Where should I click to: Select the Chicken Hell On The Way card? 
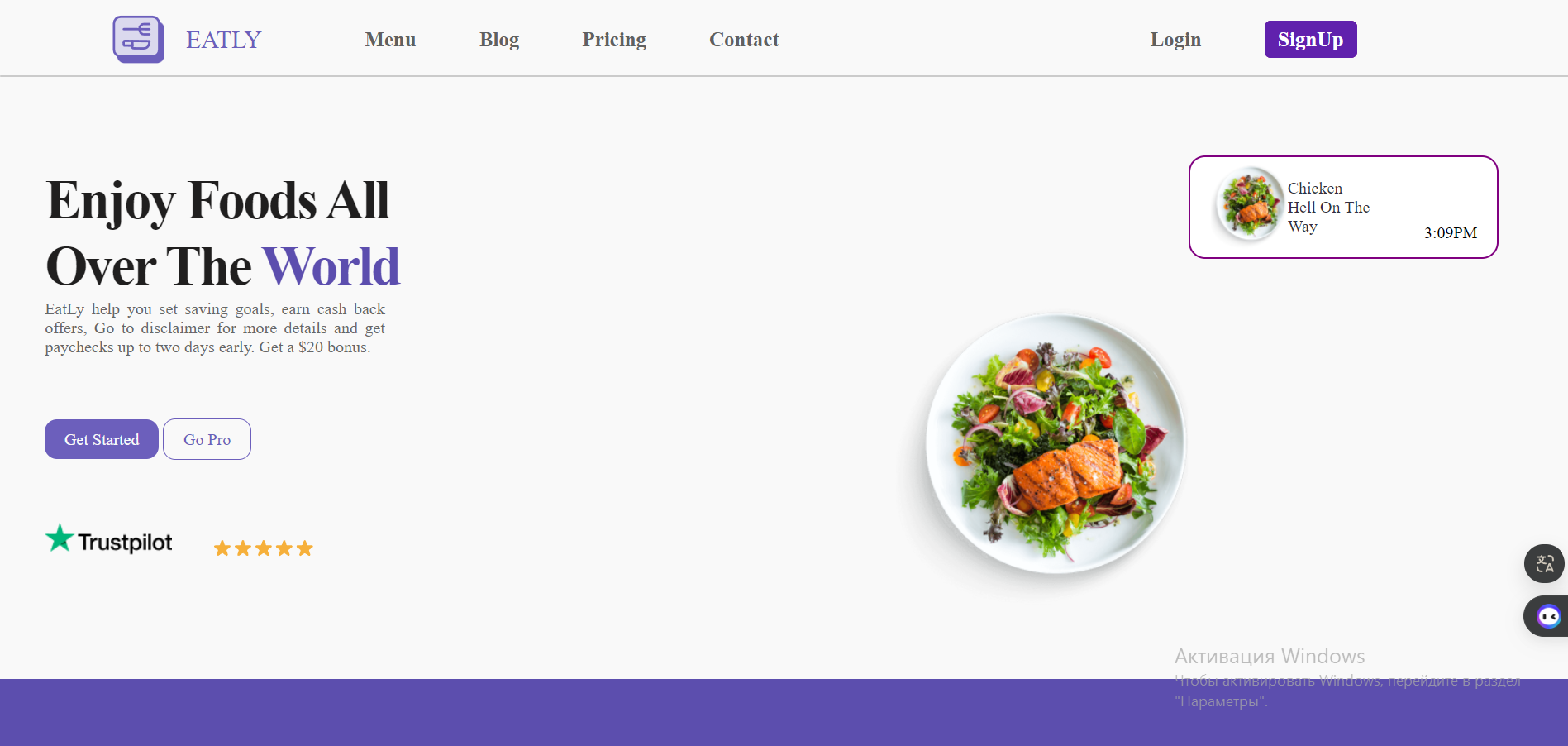[1343, 207]
